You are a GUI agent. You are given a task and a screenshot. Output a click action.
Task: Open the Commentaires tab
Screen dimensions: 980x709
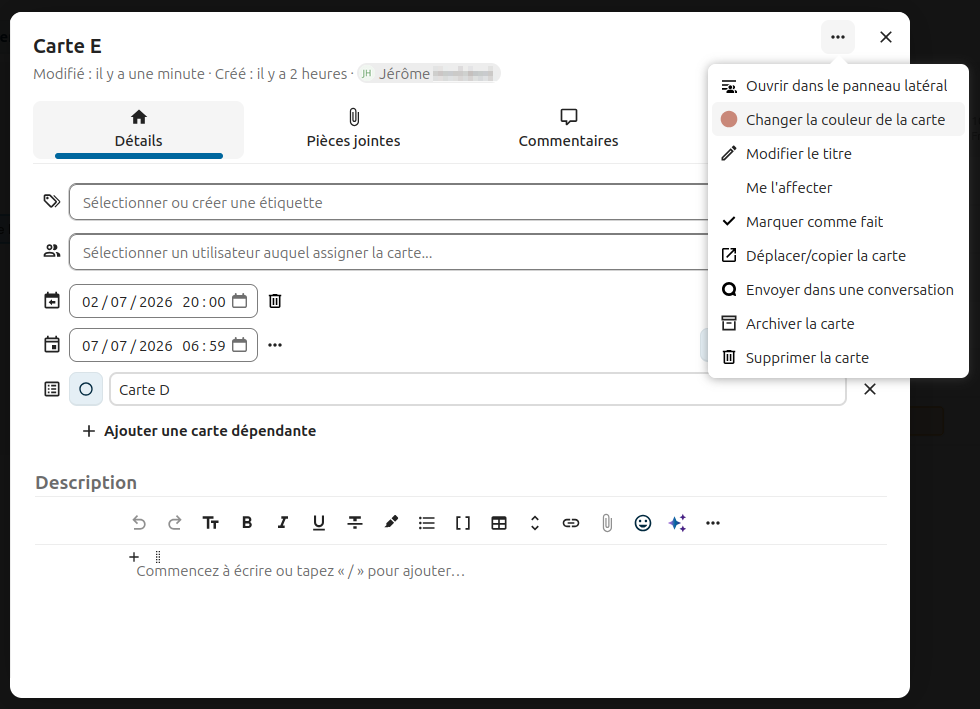(568, 130)
